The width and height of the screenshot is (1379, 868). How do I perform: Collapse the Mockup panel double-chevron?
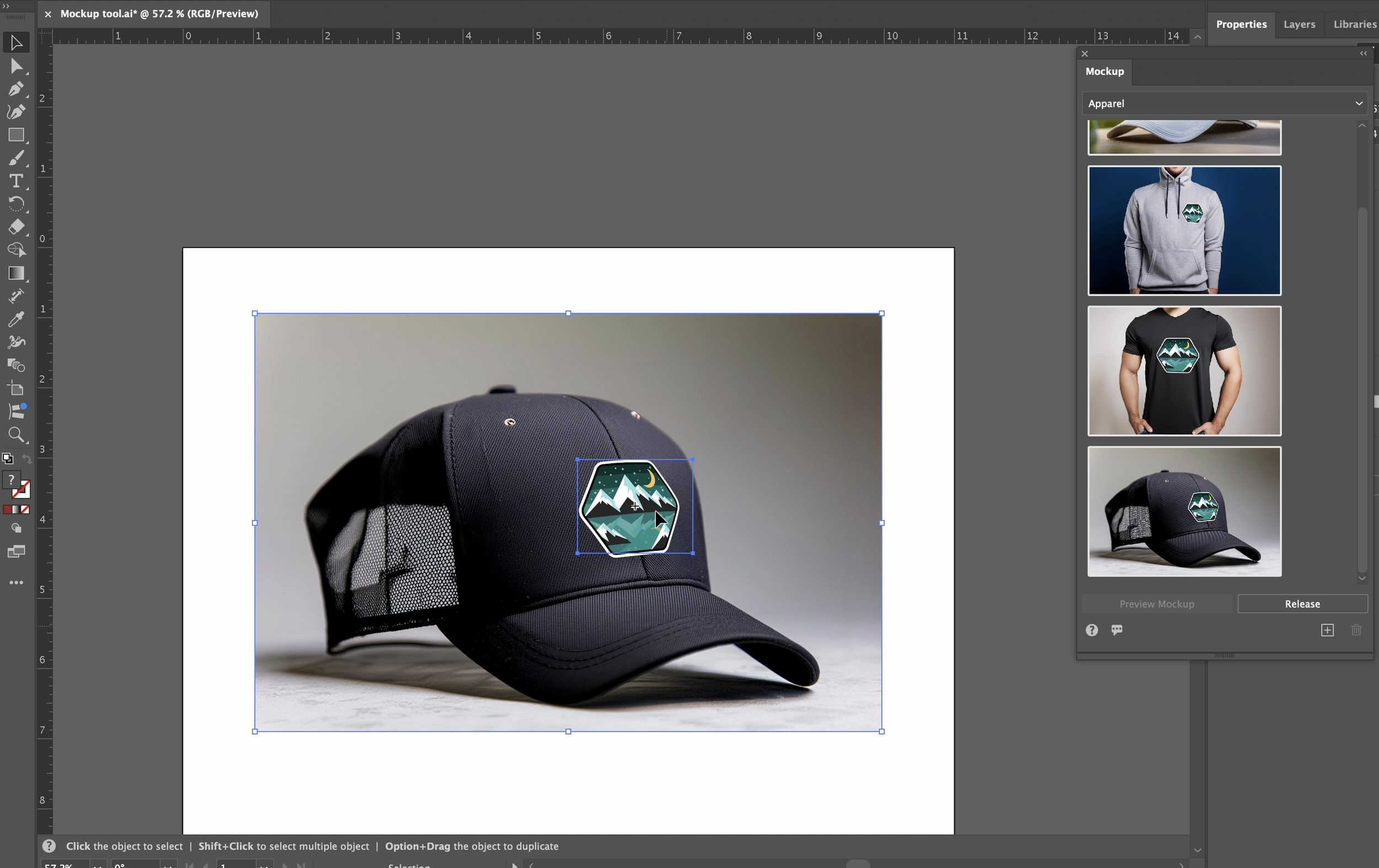click(1364, 53)
